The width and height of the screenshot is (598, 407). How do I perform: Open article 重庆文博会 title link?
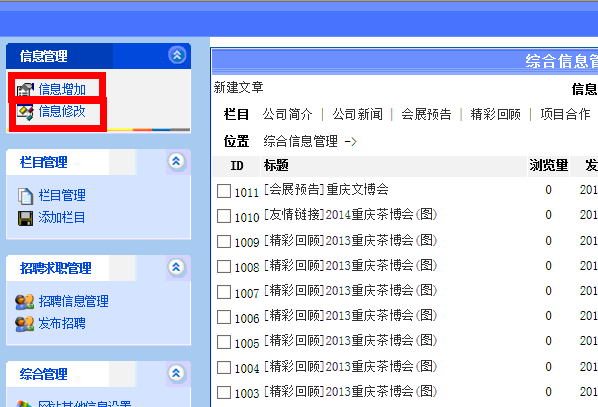[357, 190]
